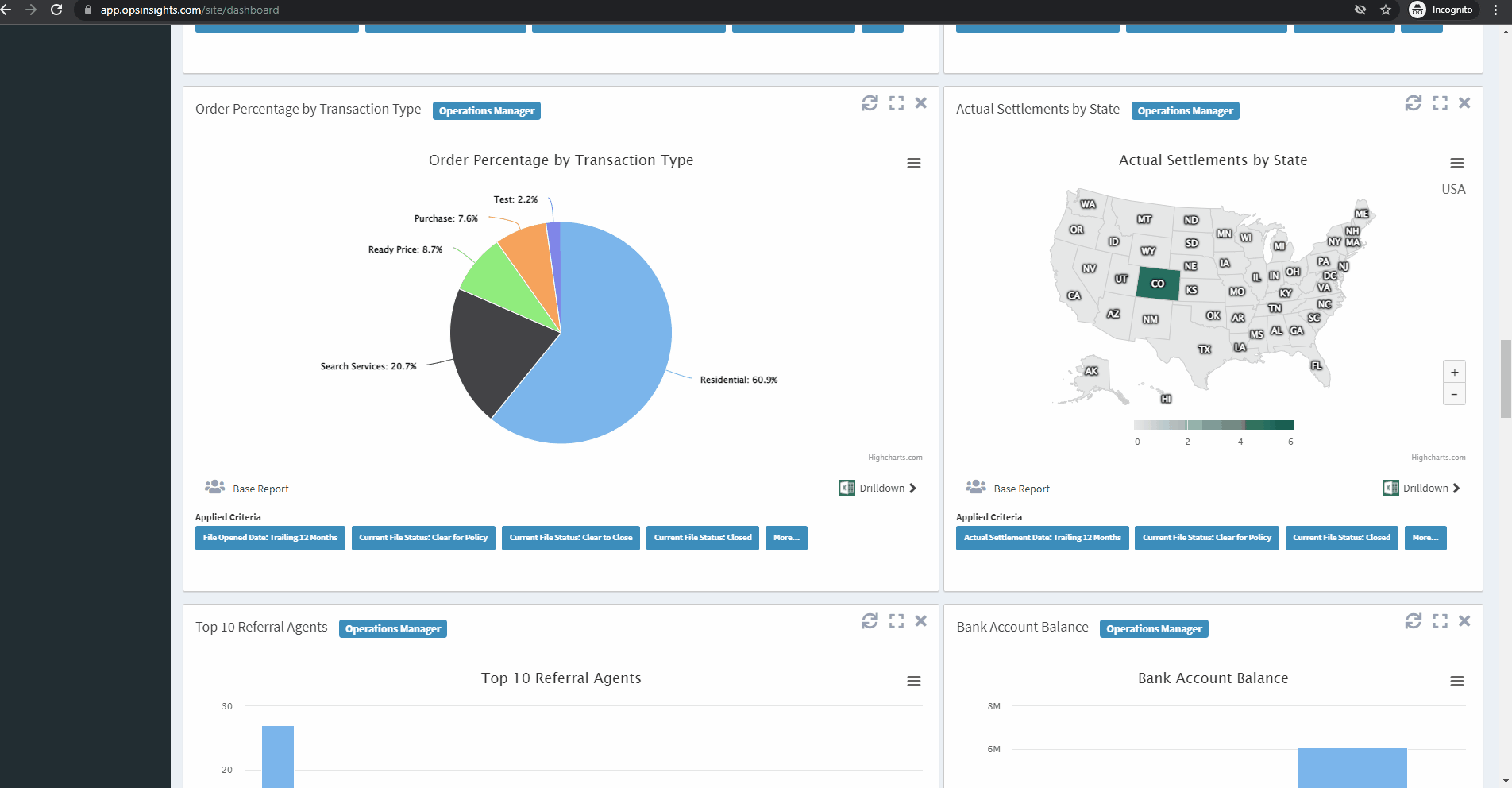Zoom out on the USA map

click(x=1454, y=394)
